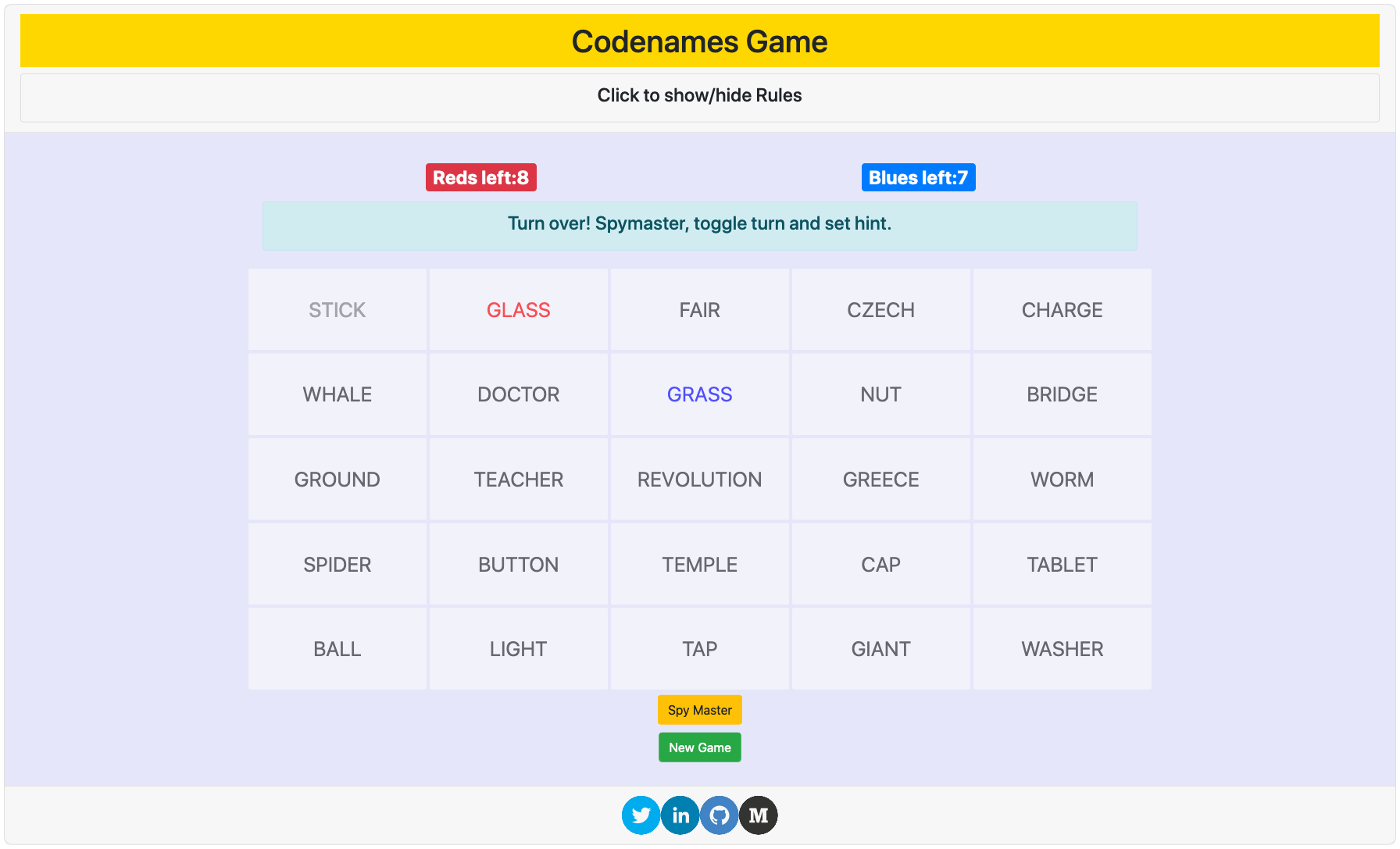Click the Spy Master button
The height and width of the screenshot is (849, 1400).
pyautogui.click(x=700, y=710)
